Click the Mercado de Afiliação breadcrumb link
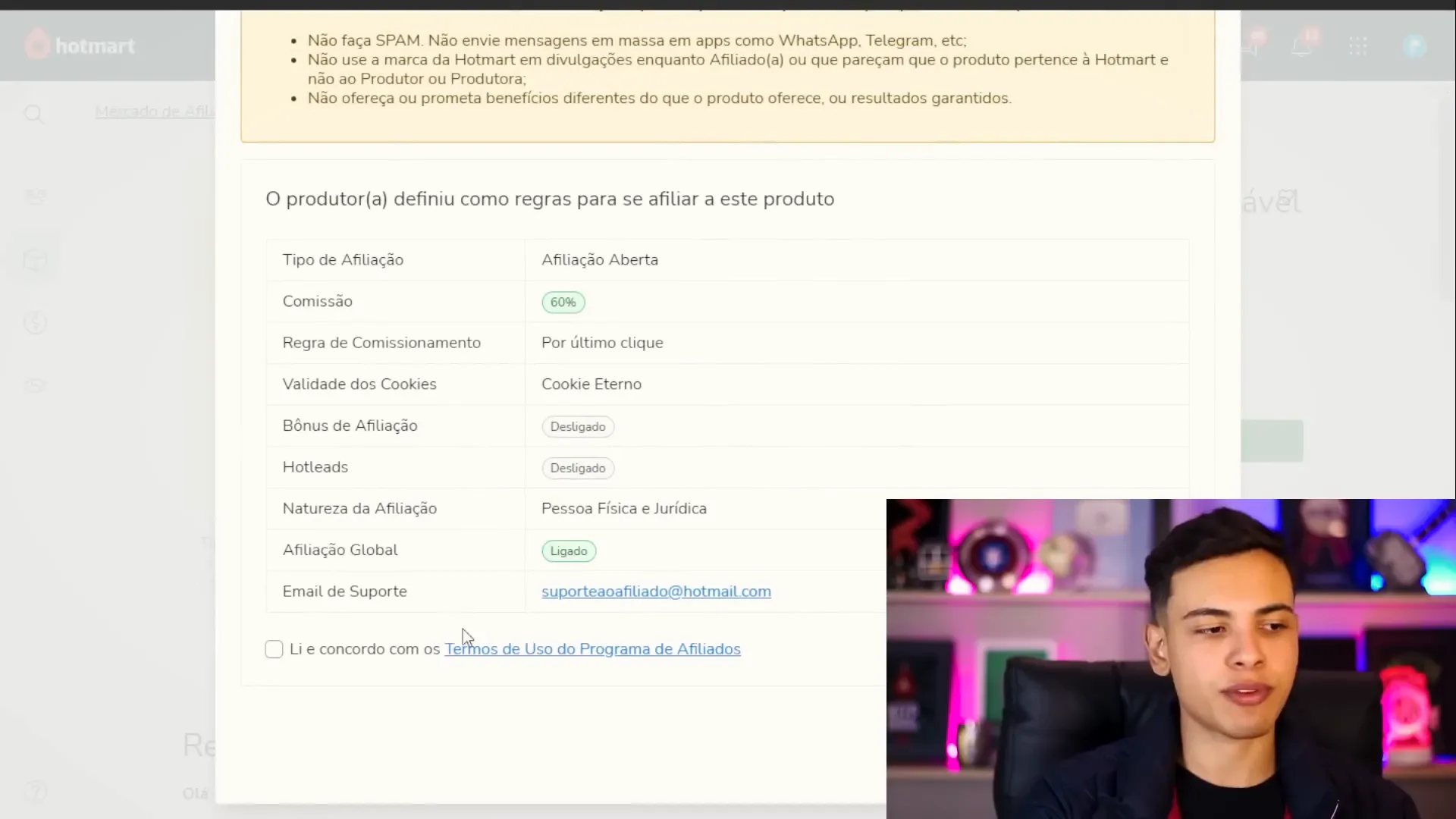Viewport: 1456px width, 819px height. point(155,111)
